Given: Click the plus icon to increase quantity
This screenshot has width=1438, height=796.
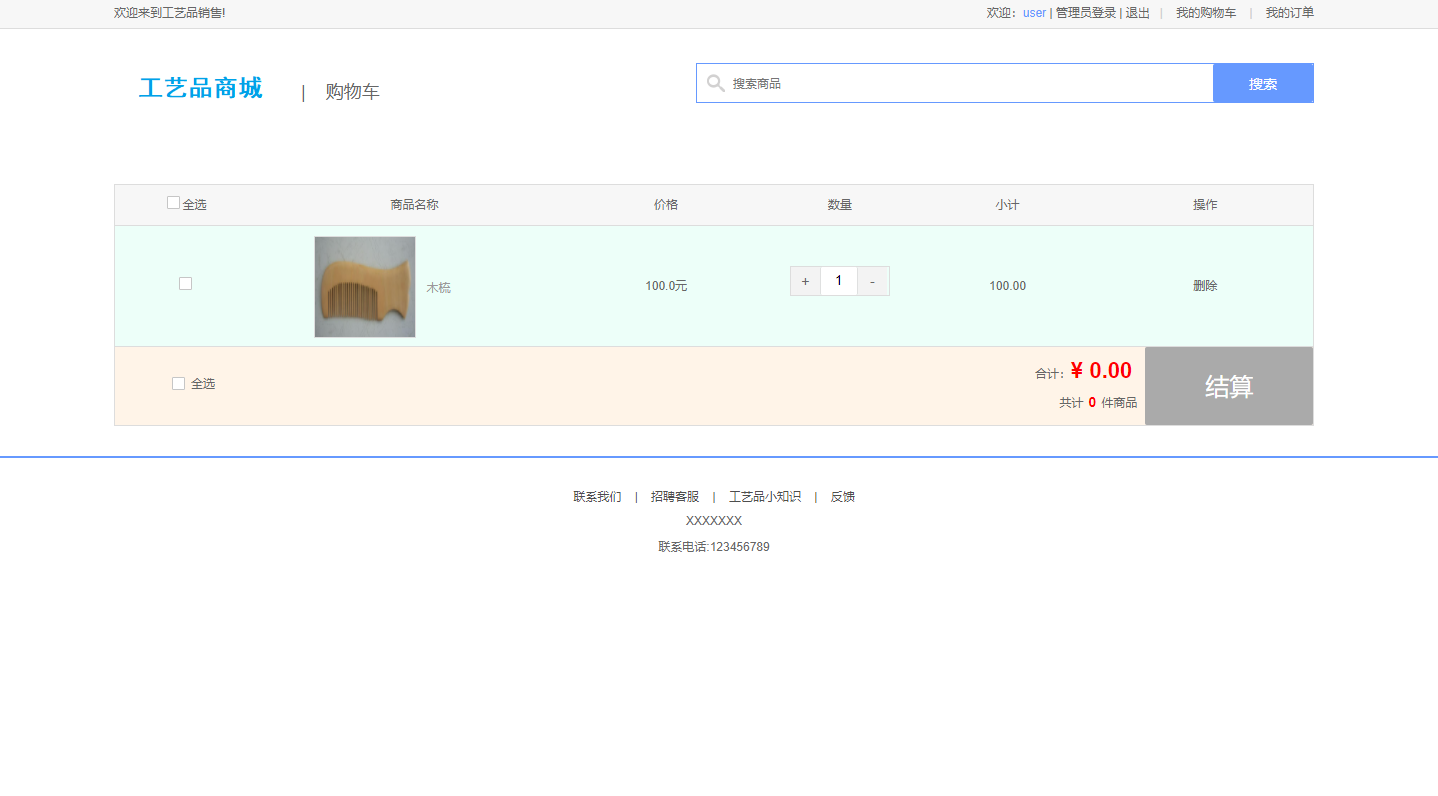Looking at the screenshot, I should point(805,281).
